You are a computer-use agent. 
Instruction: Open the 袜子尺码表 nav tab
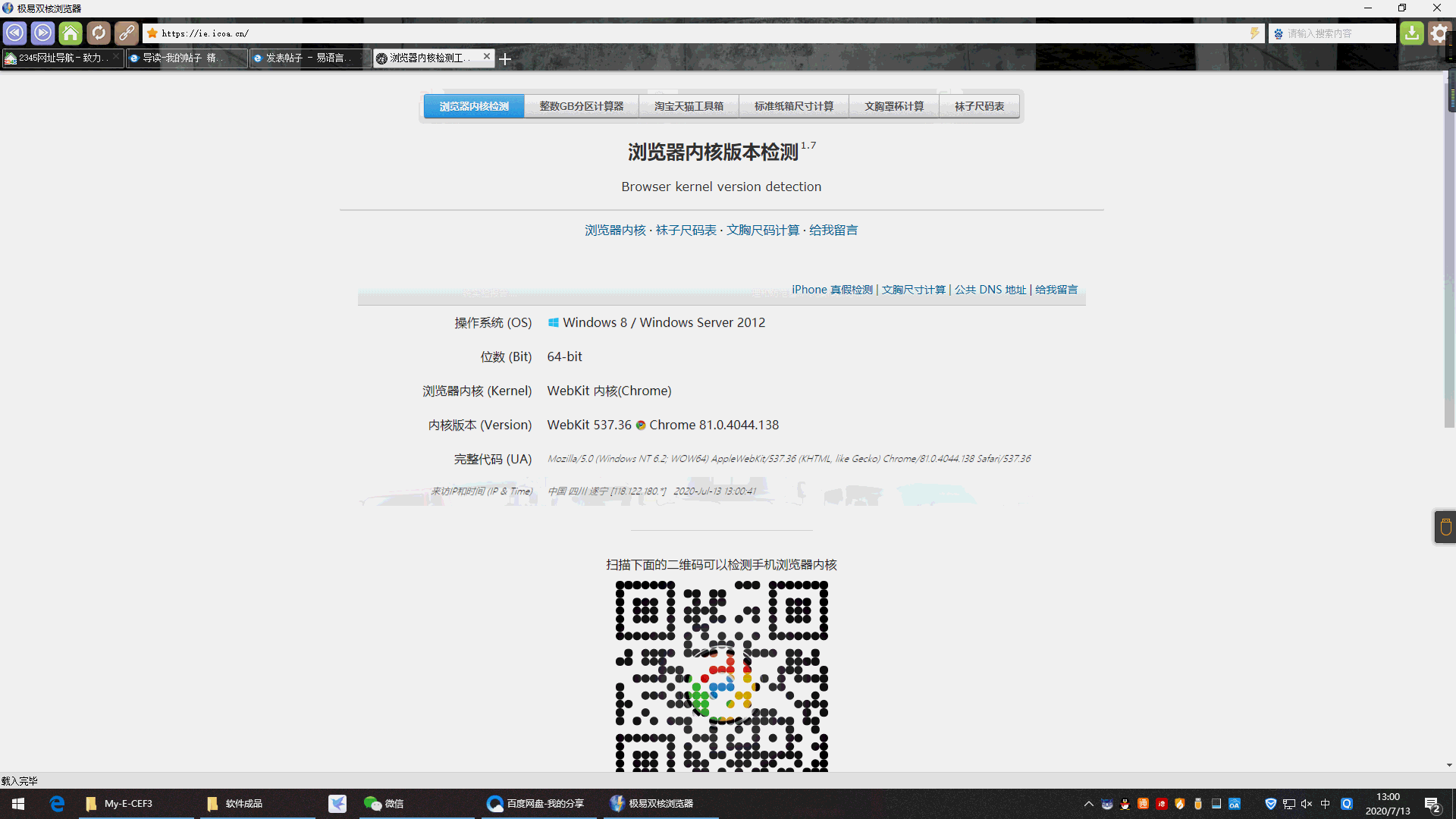pos(979,106)
